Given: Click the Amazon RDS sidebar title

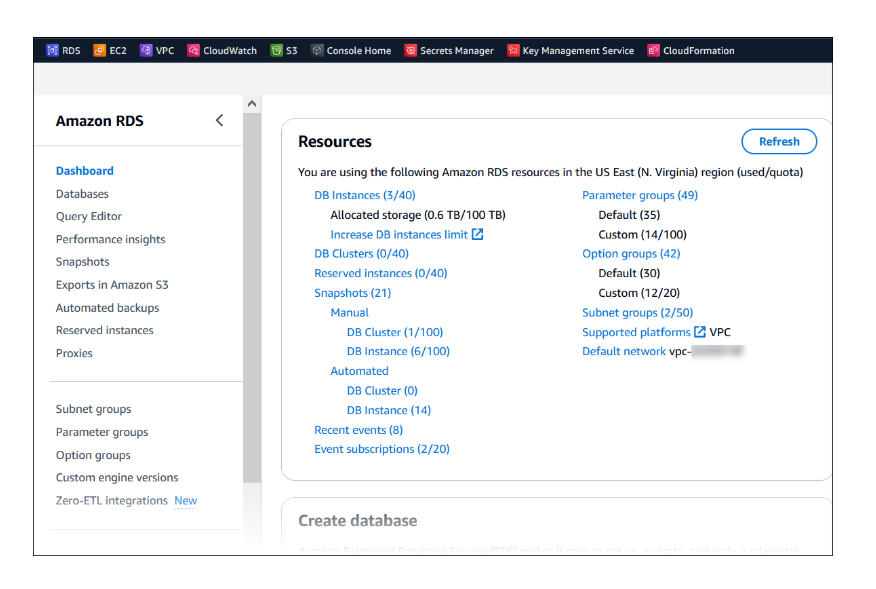Looking at the screenshot, I should tap(99, 121).
